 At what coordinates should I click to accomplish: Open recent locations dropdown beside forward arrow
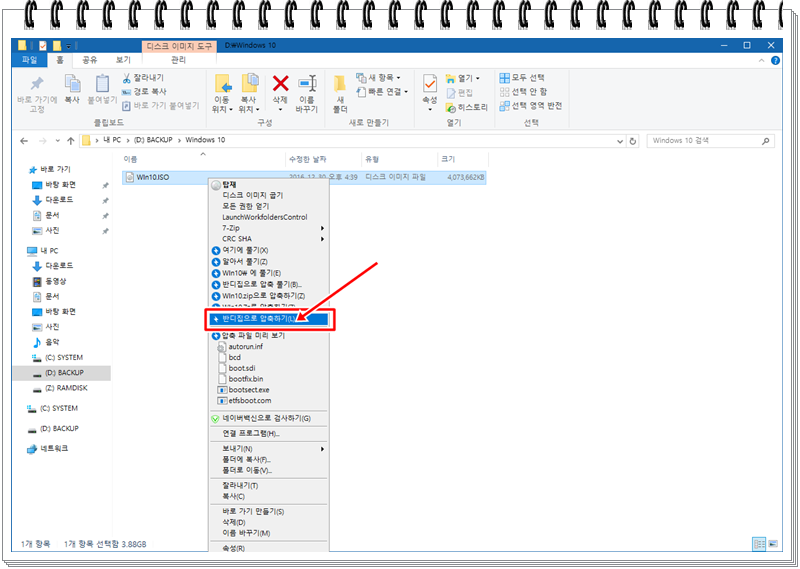click(57, 141)
